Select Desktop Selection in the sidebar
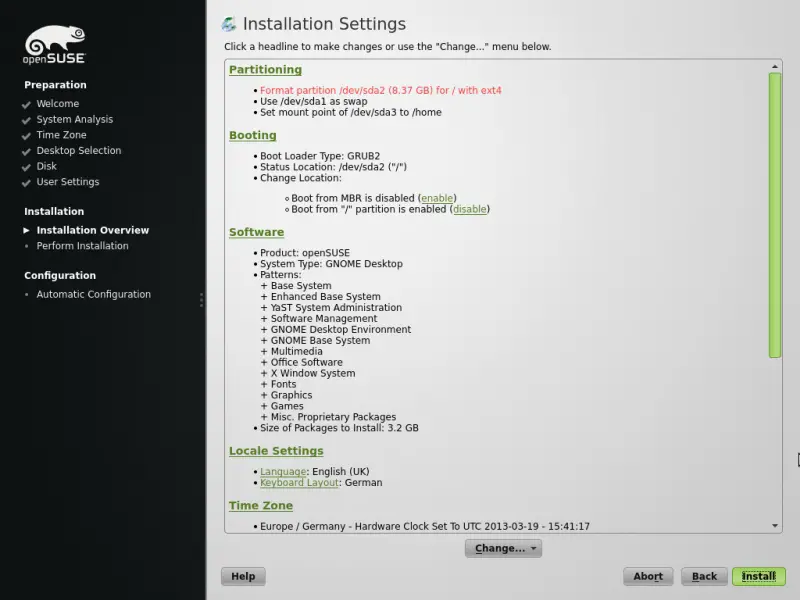 point(79,151)
